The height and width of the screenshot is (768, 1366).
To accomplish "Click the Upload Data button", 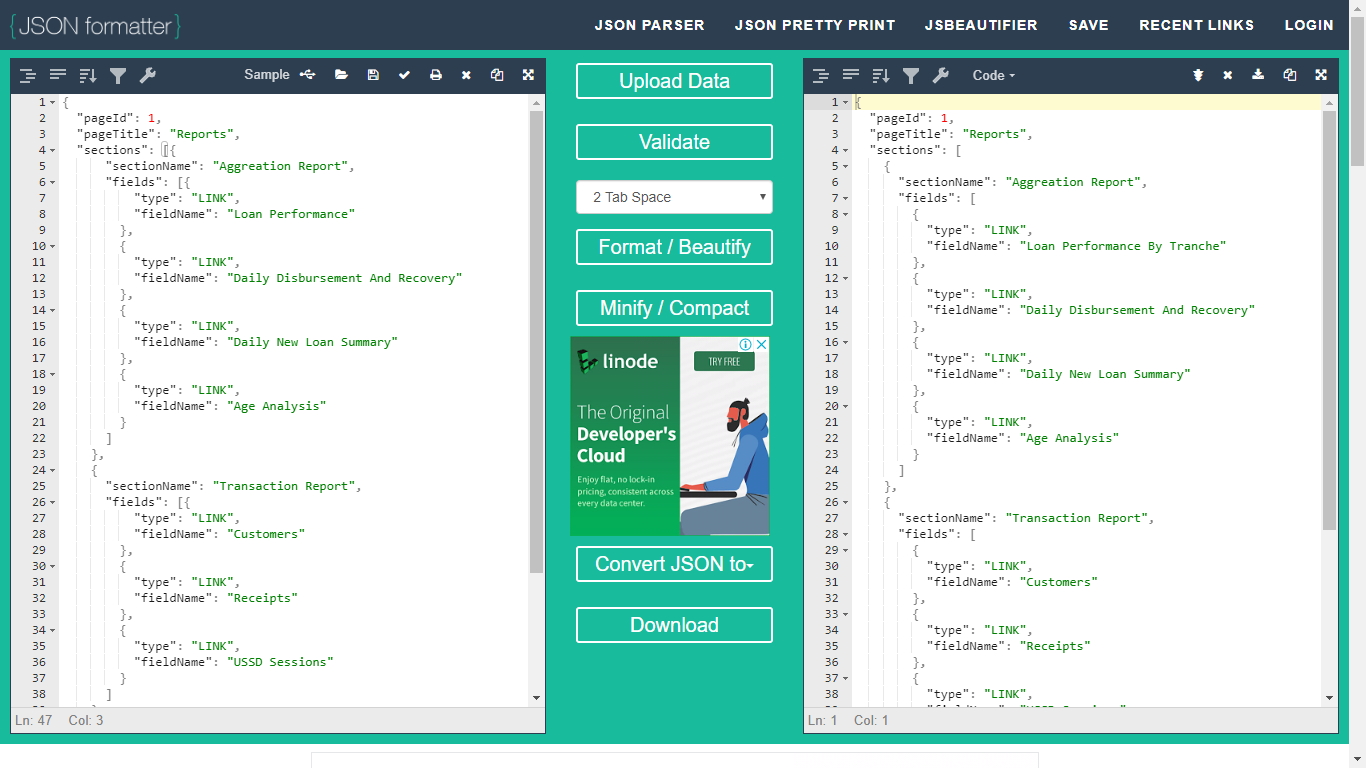I will tap(674, 81).
